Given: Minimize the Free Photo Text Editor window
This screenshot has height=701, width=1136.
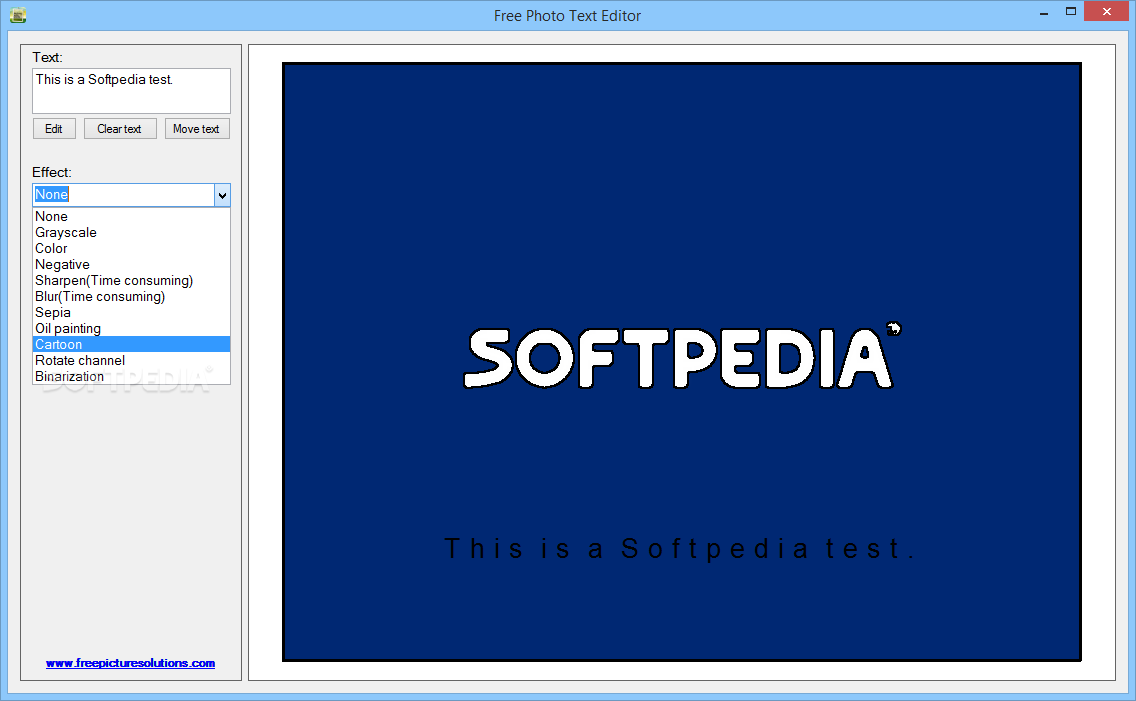Looking at the screenshot, I should point(1044,12).
